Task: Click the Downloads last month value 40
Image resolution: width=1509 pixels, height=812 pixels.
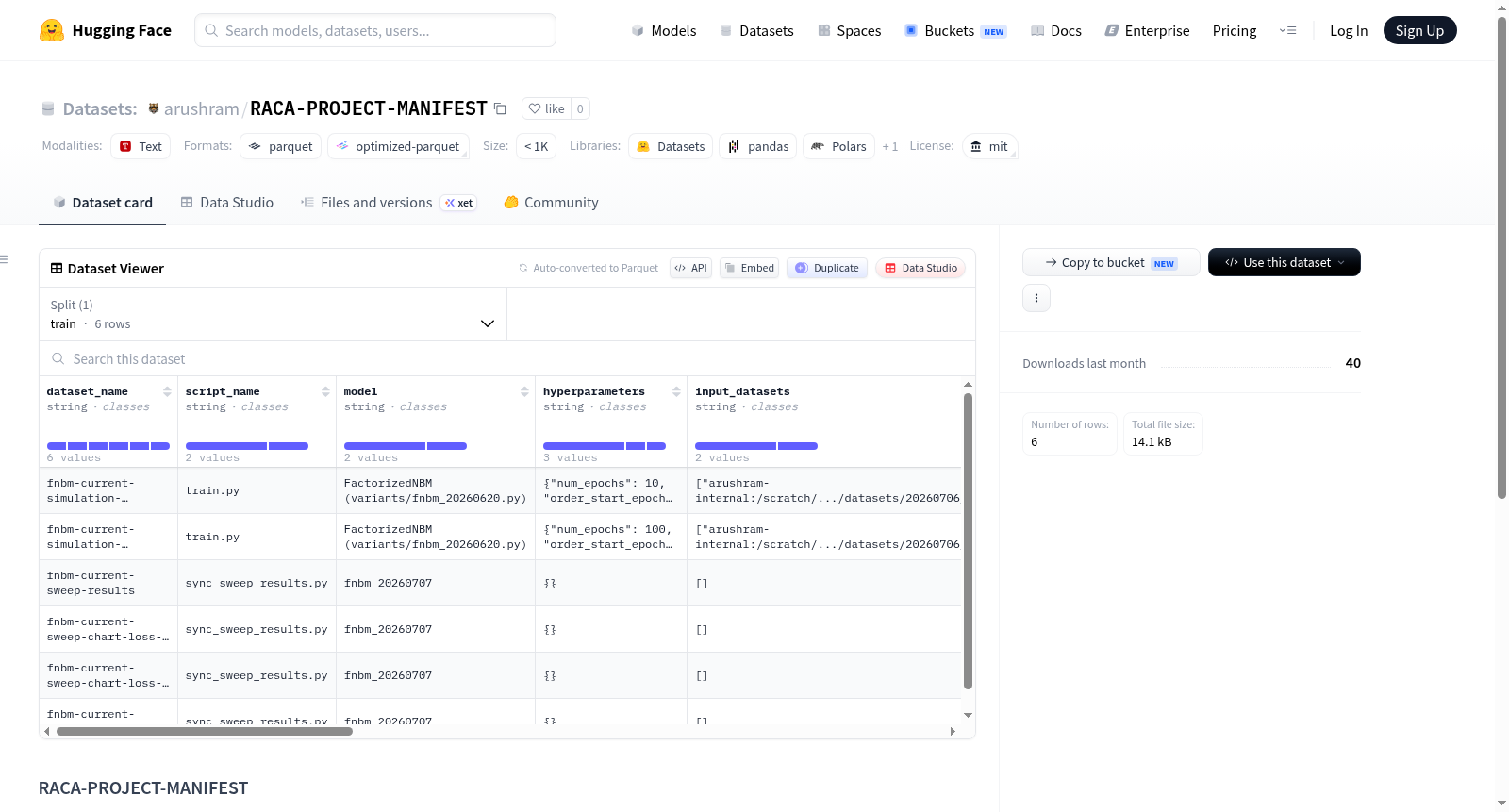Action: (1353, 363)
